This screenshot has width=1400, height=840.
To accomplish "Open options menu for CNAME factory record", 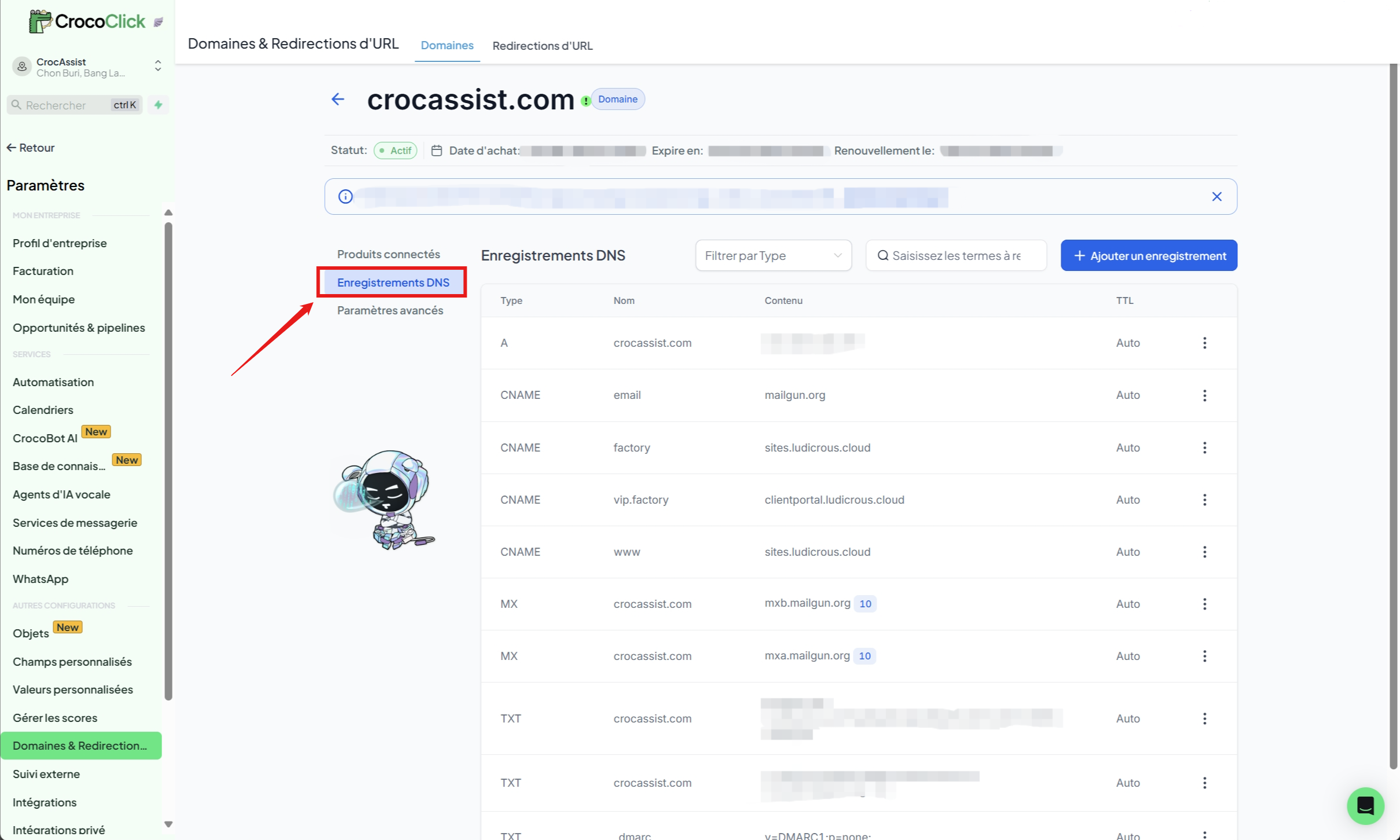I will point(1204,447).
